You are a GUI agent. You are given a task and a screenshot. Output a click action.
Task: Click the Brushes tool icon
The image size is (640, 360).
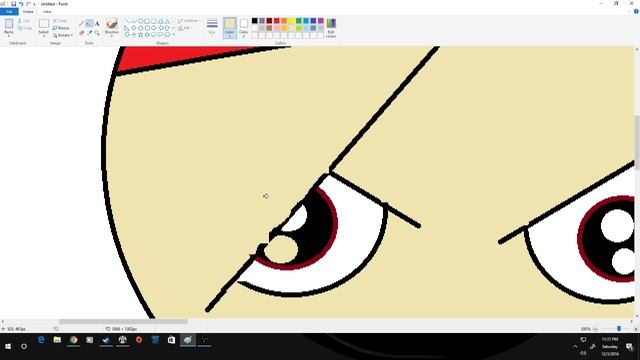coord(112,23)
